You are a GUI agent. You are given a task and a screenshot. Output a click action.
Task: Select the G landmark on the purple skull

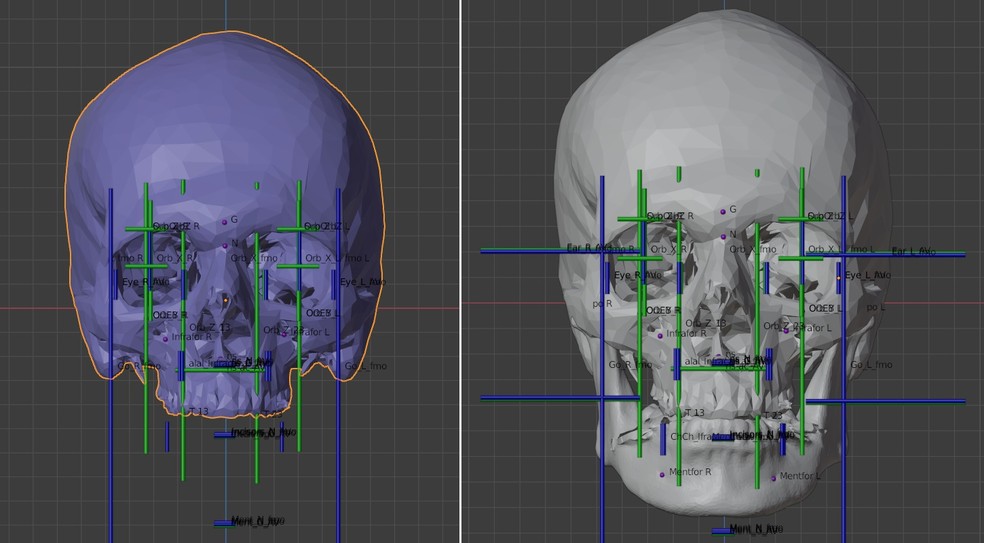224,222
